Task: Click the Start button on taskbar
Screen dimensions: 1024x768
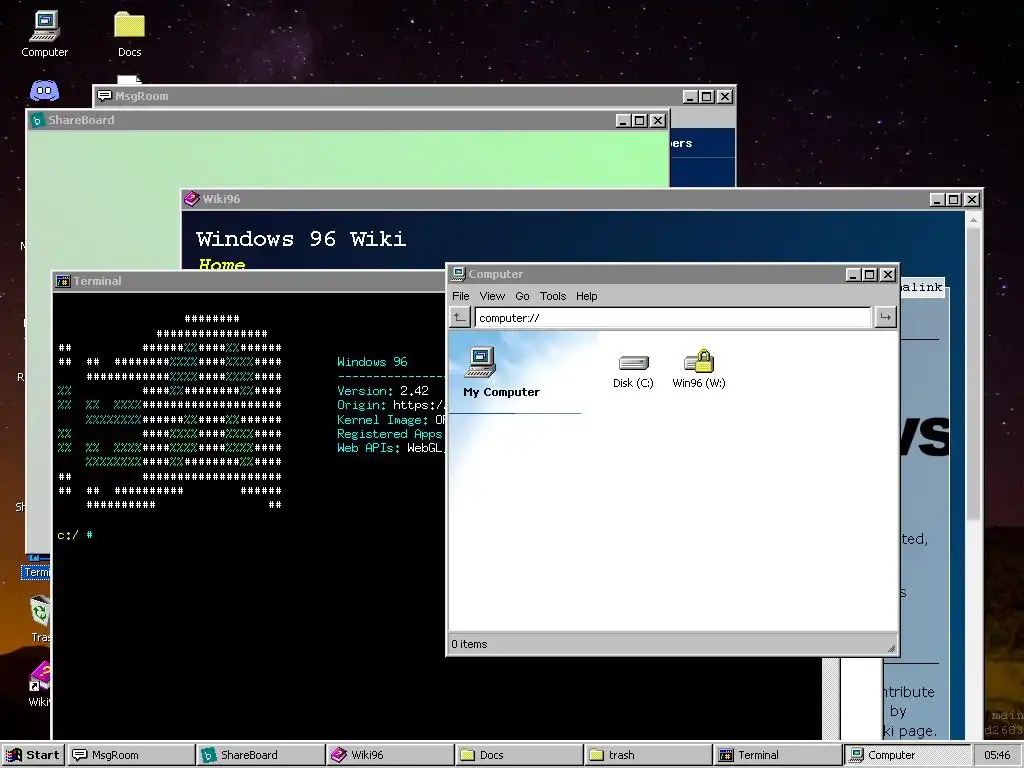Action: [33, 755]
